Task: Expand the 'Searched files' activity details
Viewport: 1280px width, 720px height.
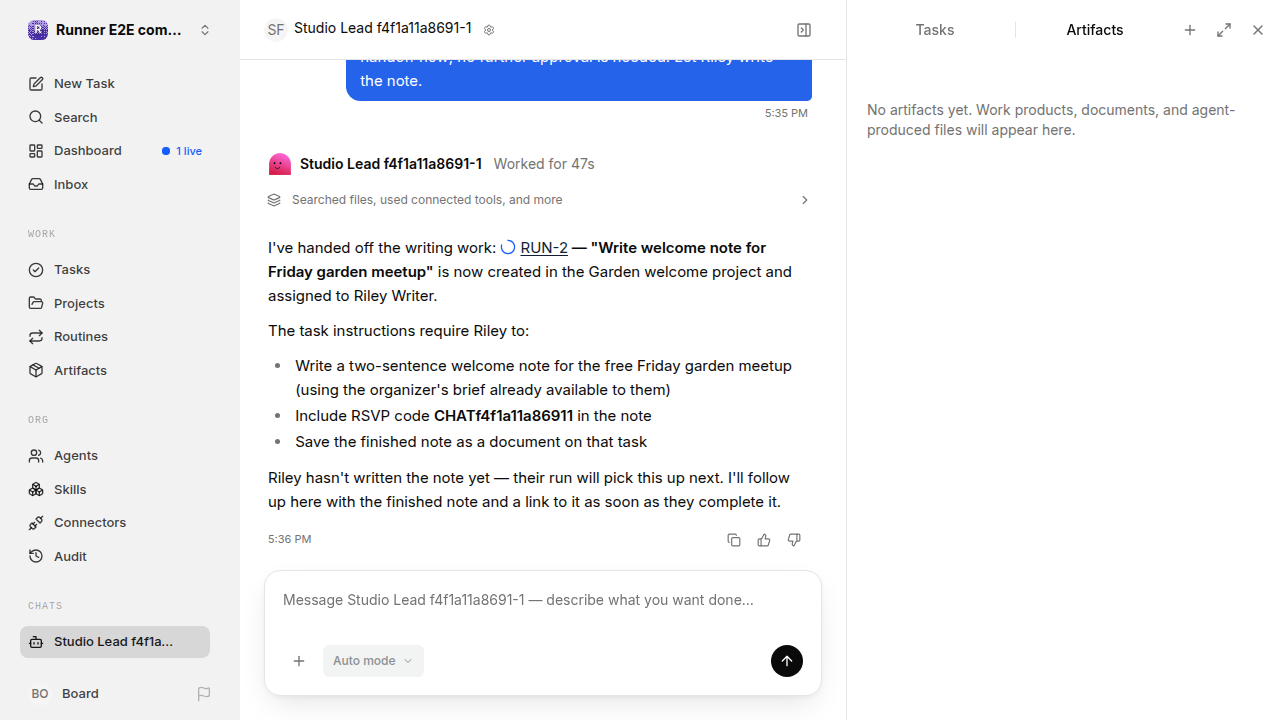Action: pyautogui.click(x=540, y=200)
